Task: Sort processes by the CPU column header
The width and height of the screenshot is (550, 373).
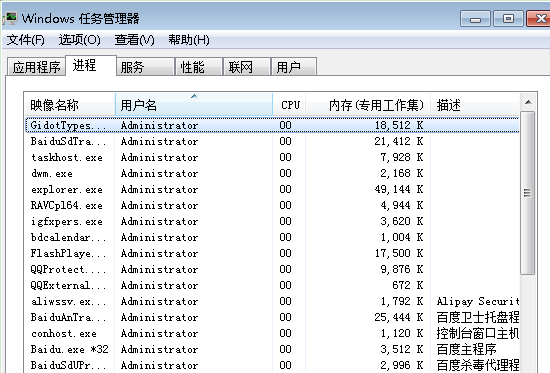Action: (x=289, y=105)
